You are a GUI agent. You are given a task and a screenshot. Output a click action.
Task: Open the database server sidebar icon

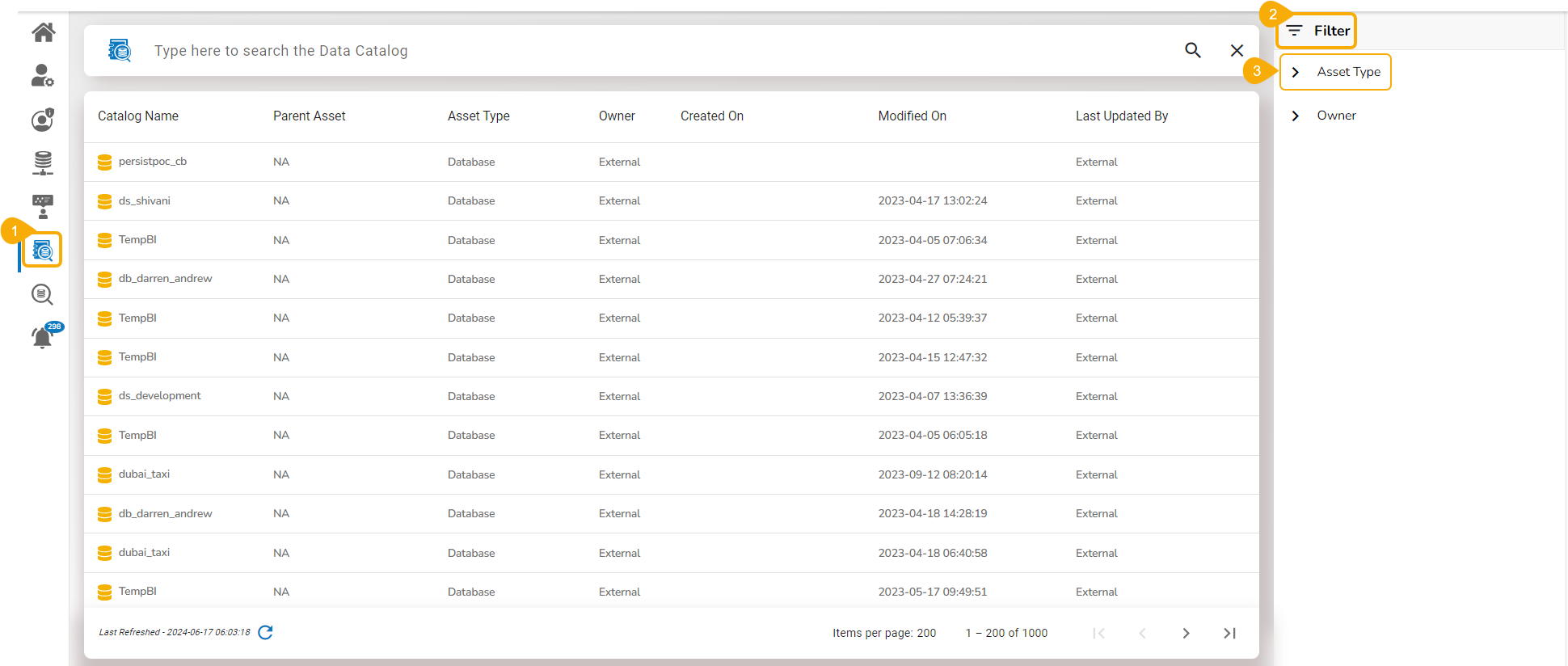pos(43,162)
